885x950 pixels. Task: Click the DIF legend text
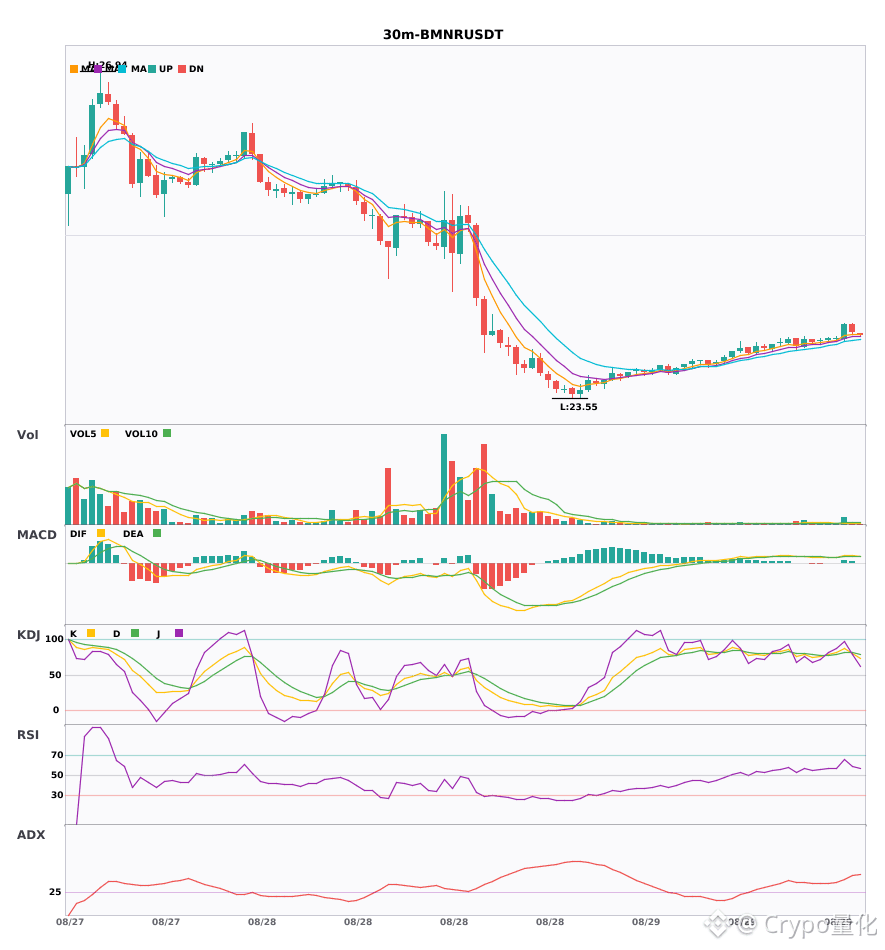78,534
